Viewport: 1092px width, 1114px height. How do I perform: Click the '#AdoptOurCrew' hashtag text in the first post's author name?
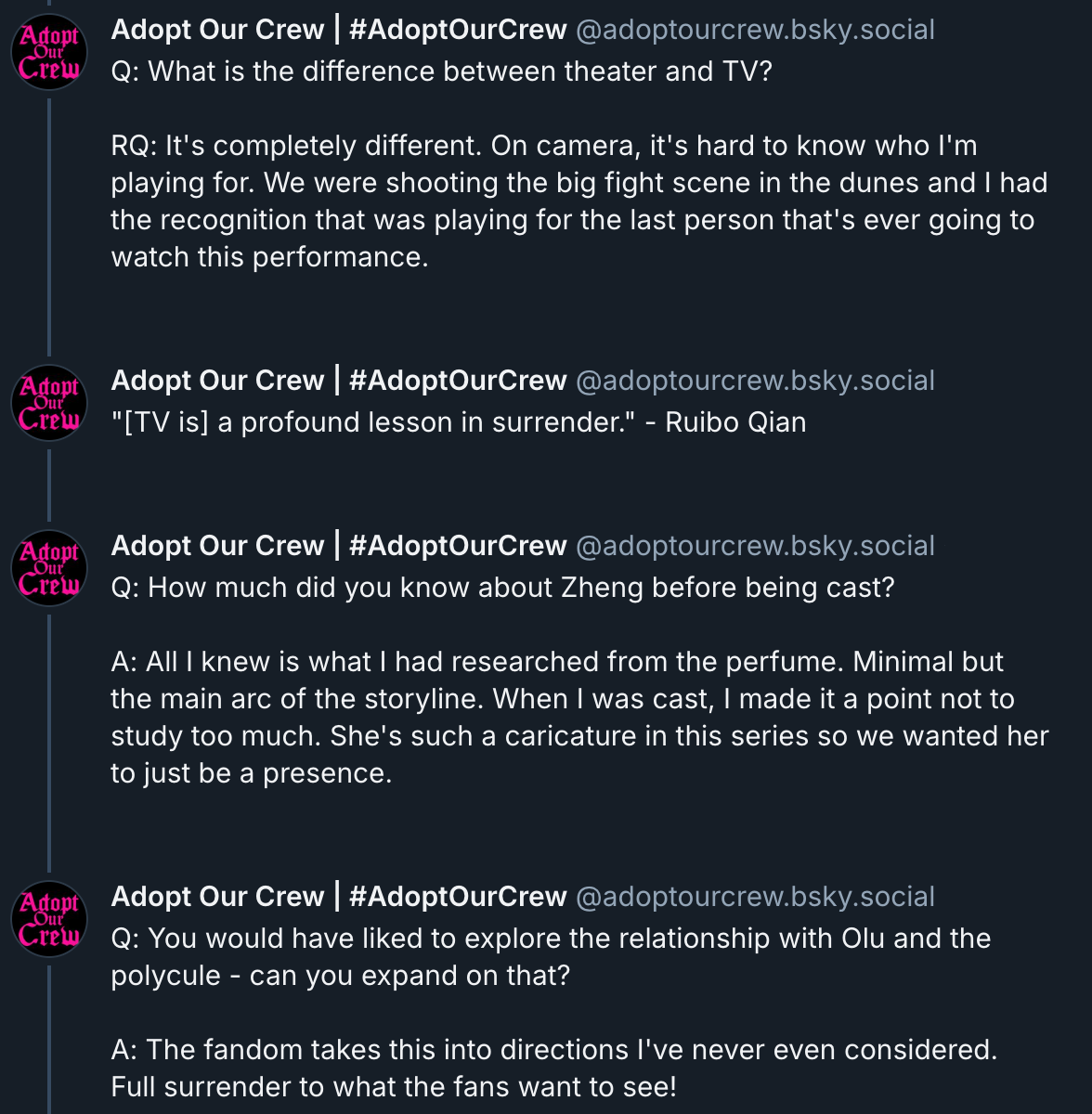(458, 30)
